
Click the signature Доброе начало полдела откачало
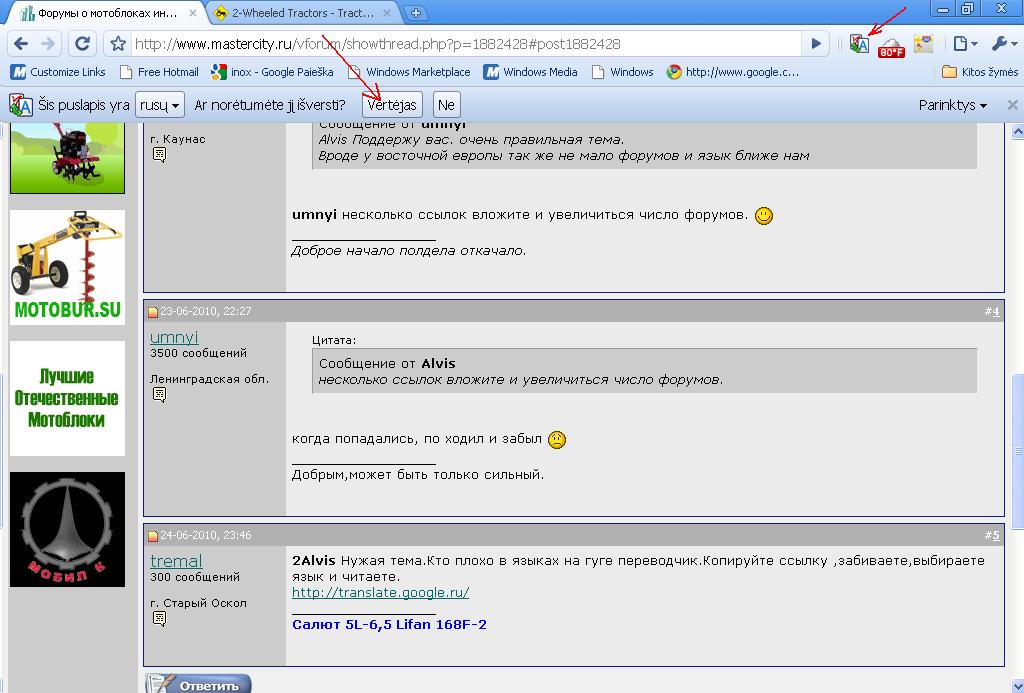(x=409, y=251)
